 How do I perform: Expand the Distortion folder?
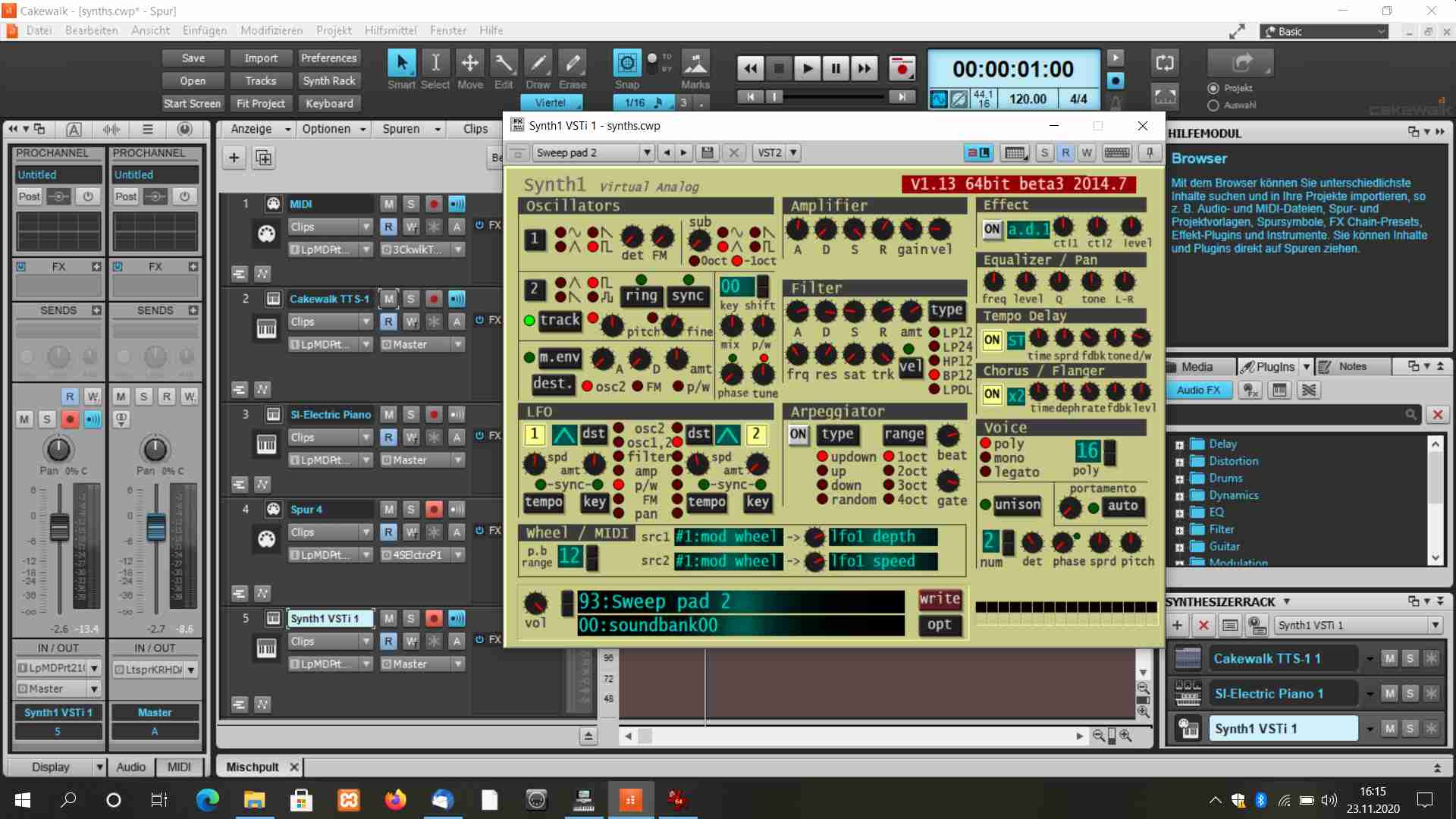tap(1179, 462)
